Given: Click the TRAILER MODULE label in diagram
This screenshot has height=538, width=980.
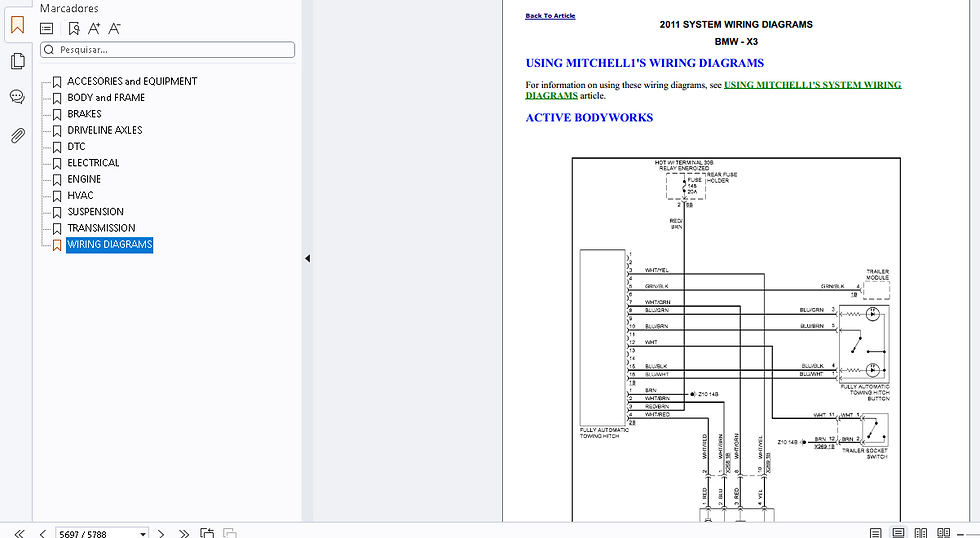Looking at the screenshot, I should [x=877, y=274].
